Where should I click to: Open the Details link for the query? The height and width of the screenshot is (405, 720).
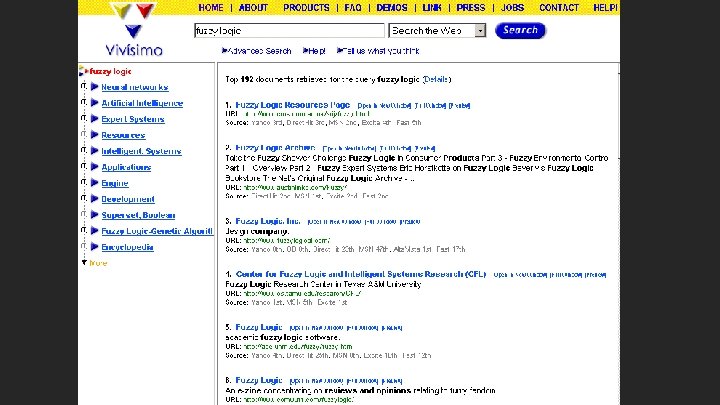pyautogui.click(x=436, y=79)
